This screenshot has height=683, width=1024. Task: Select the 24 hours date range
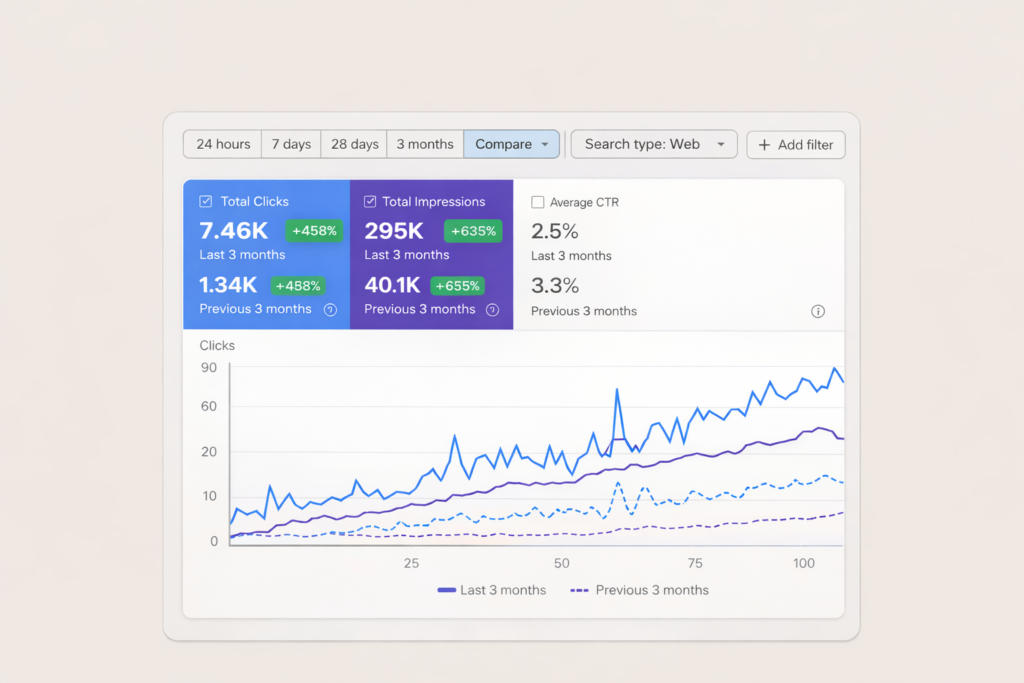click(223, 144)
